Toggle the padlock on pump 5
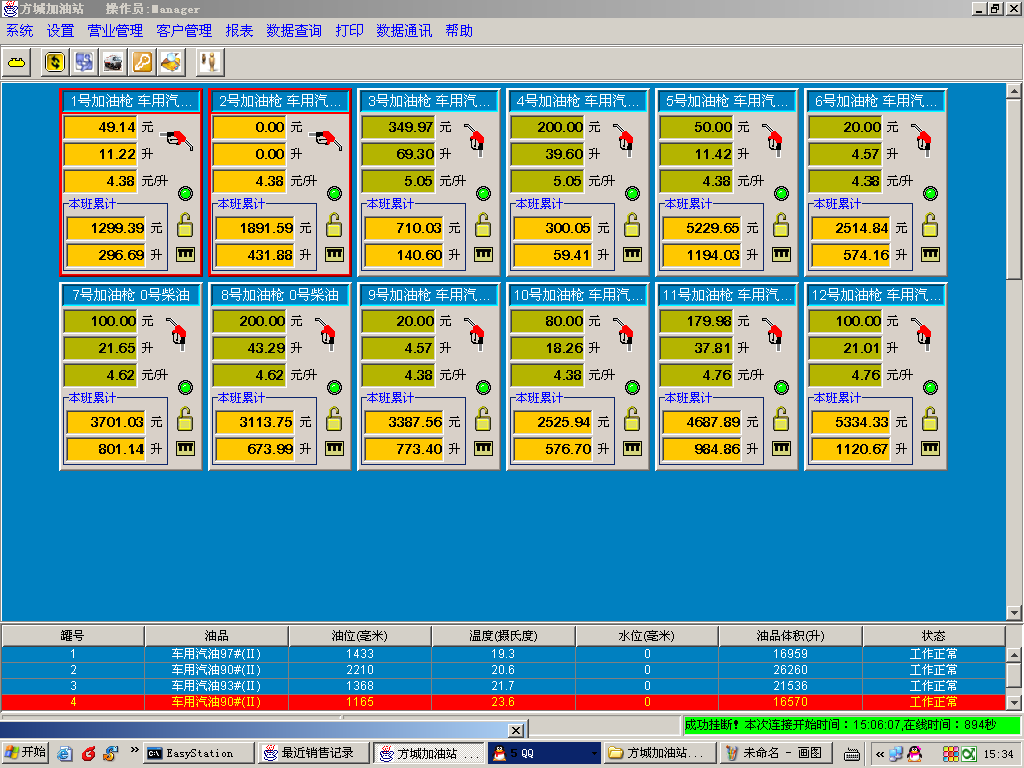Viewport: 1024px width, 768px height. click(780, 225)
